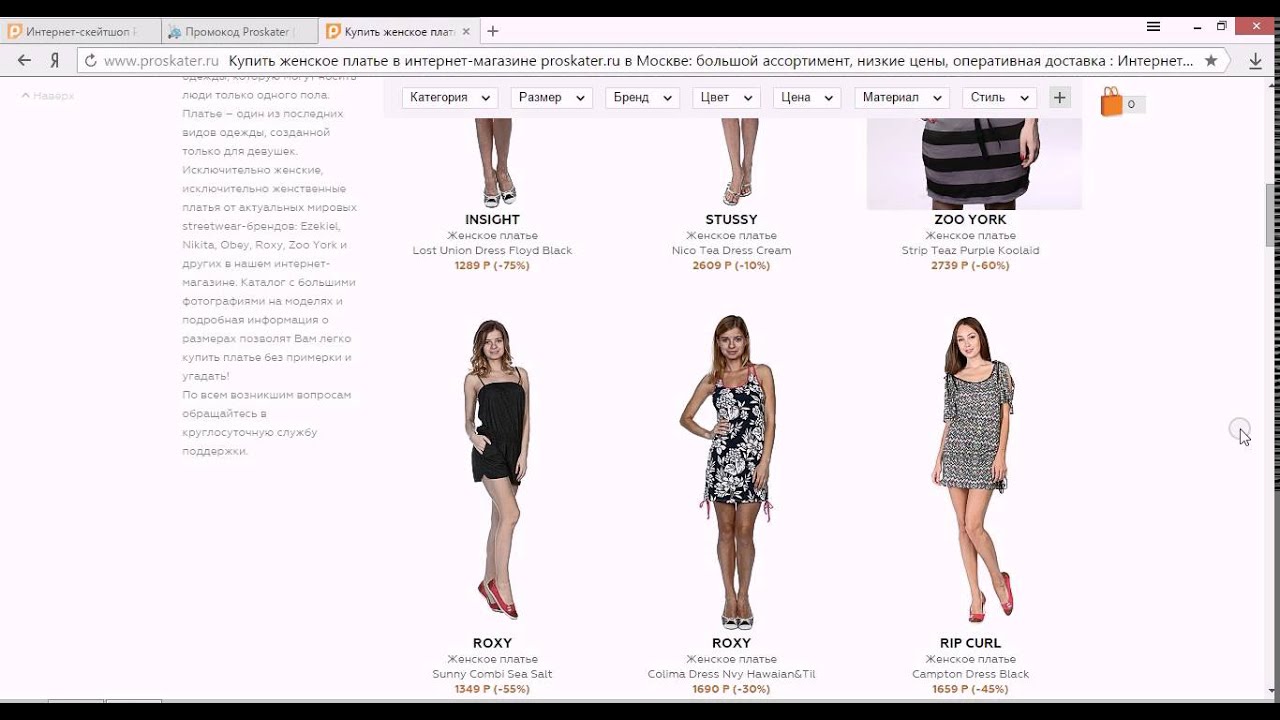
Task: Open the orange shopping bag cart
Action: tap(1111, 102)
